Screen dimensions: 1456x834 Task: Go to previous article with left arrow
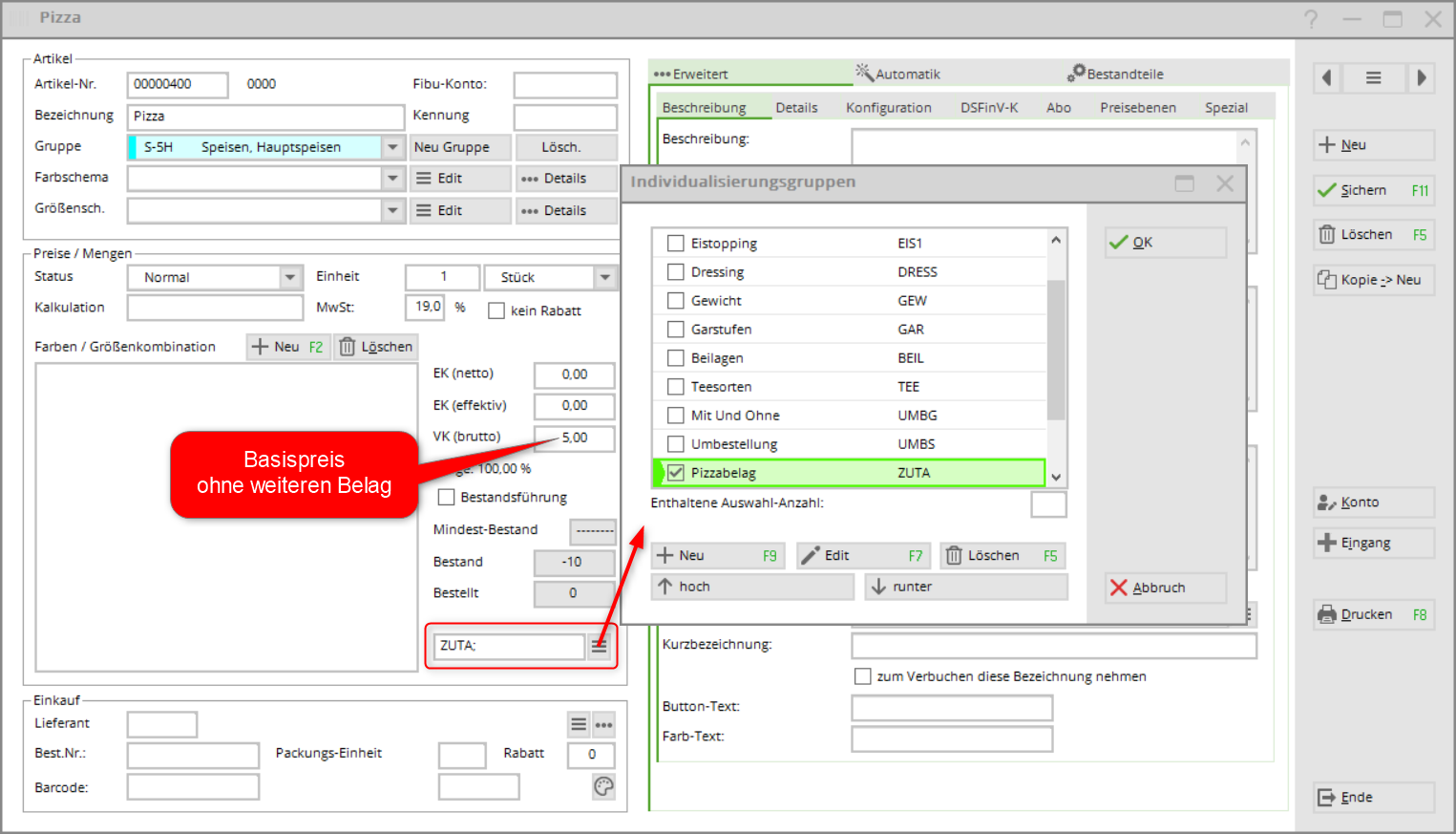tap(1326, 78)
